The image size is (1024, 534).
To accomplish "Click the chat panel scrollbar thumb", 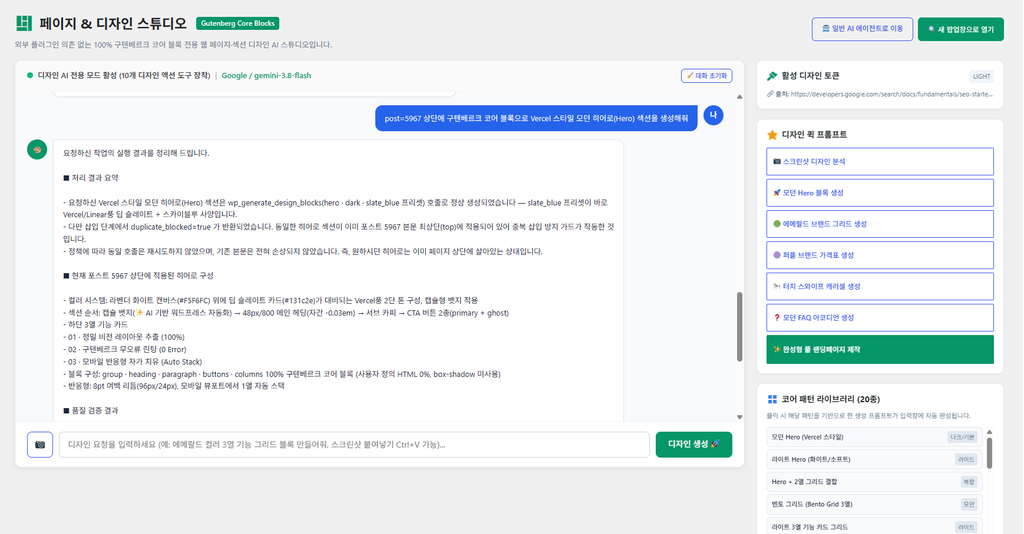I will pyautogui.click(x=739, y=326).
